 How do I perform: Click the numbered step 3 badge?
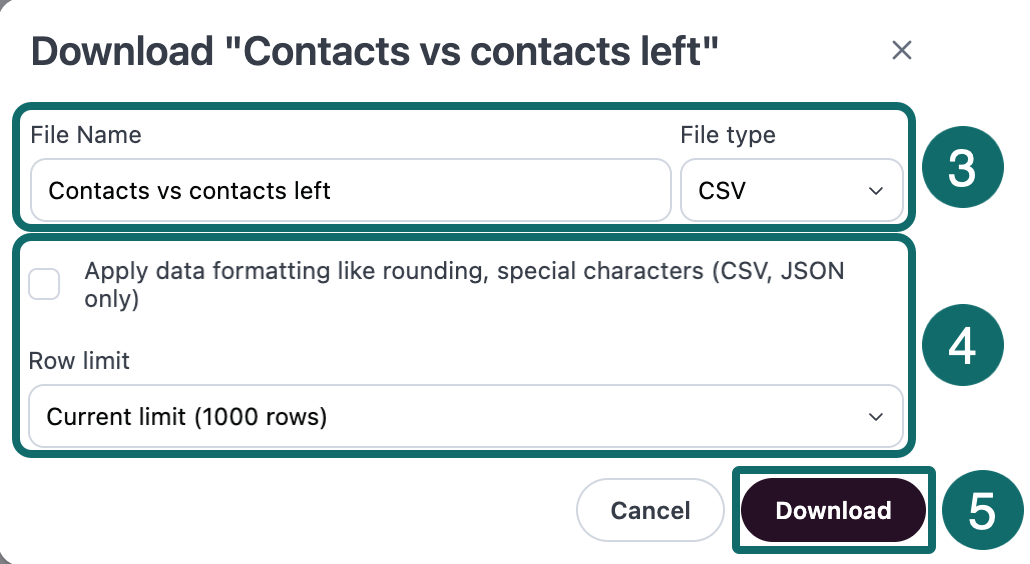point(961,168)
